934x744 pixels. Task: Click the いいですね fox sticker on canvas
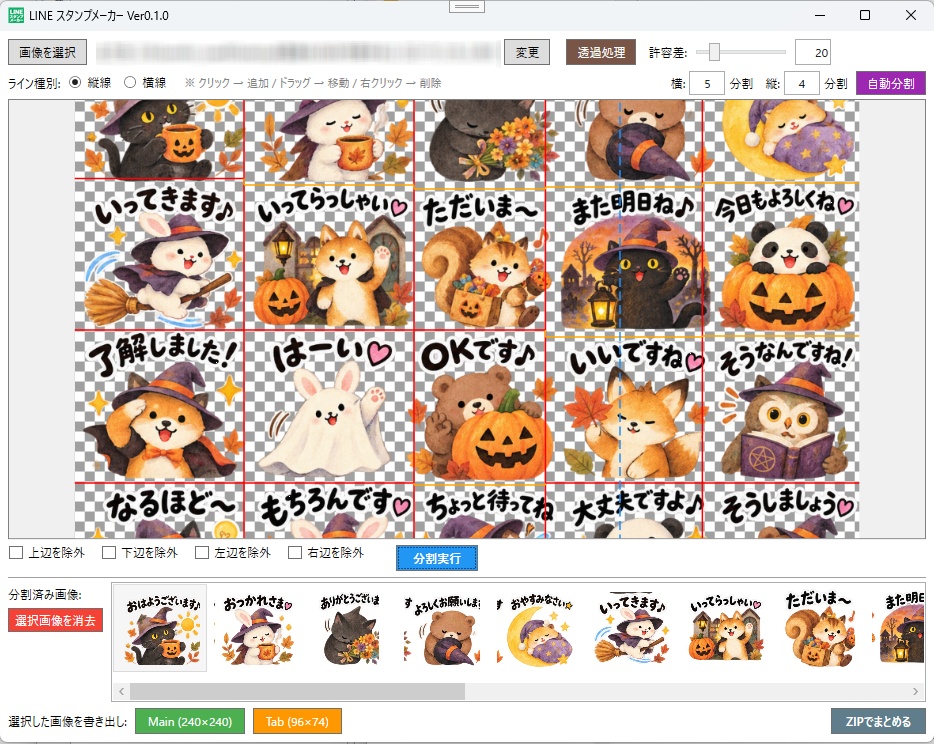(x=625, y=410)
